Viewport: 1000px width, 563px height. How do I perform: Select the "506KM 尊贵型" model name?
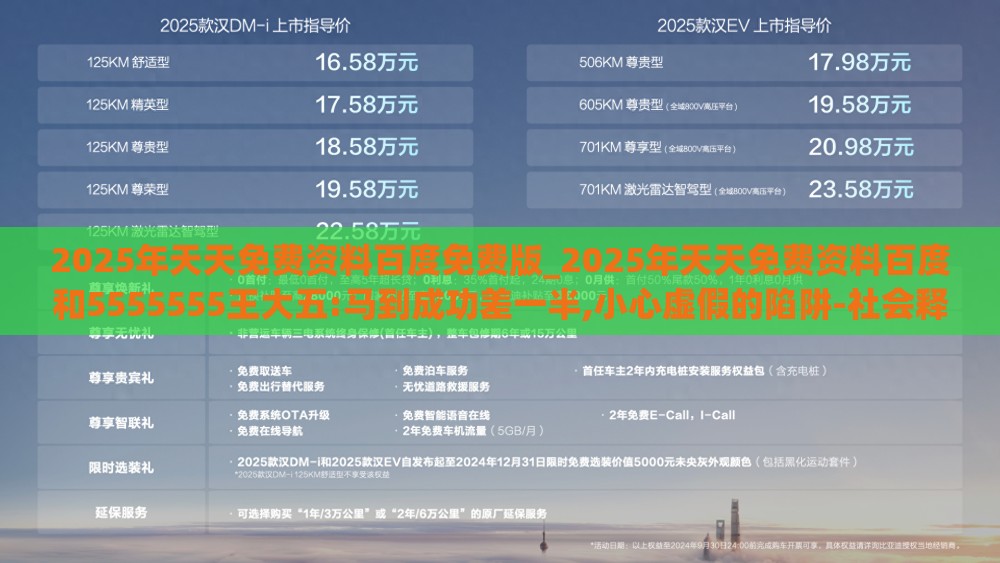(x=621, y=62)
